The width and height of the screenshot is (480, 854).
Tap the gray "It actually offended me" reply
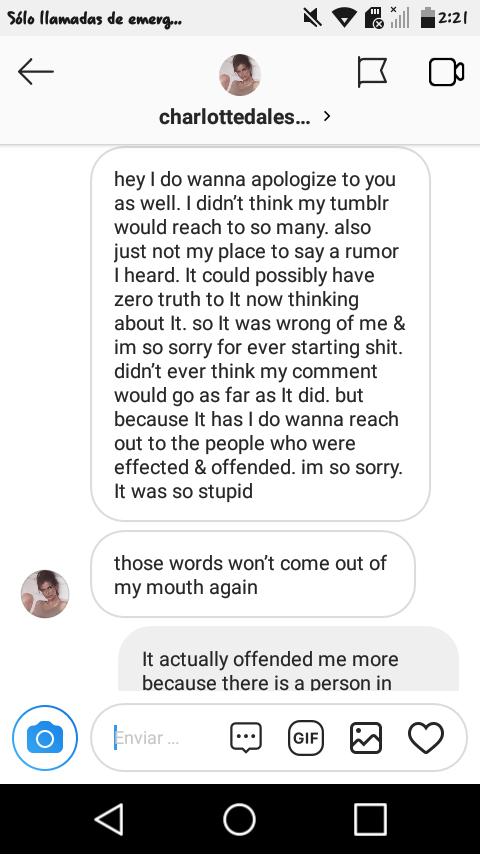pos(288,659)
